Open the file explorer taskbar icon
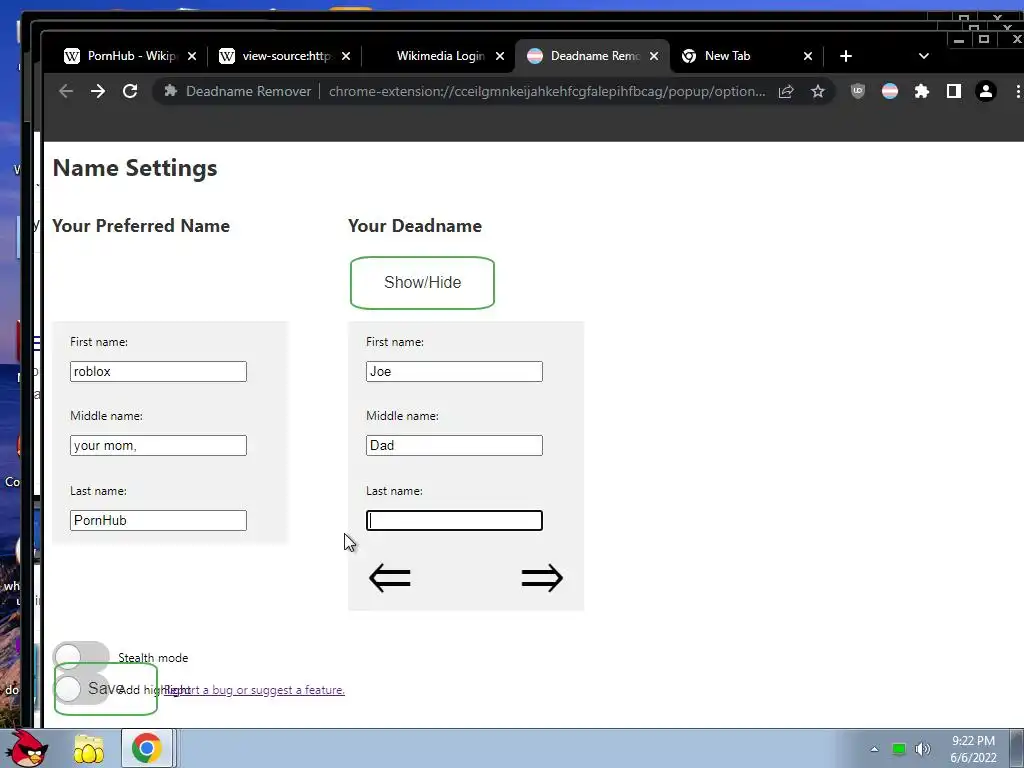 [89, 749]
